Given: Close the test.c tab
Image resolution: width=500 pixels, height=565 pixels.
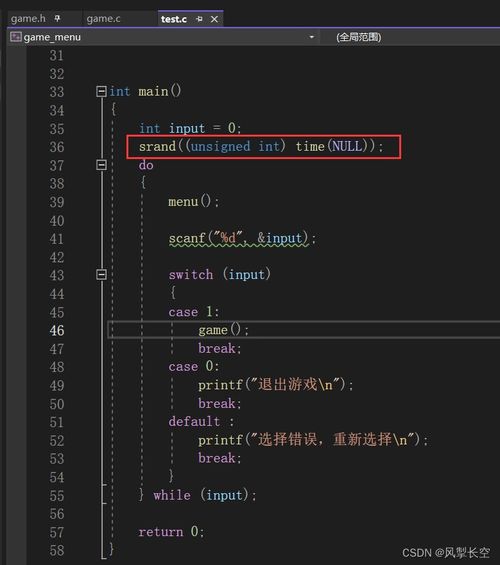Looking at the screenshot, I should coord(214,19).
